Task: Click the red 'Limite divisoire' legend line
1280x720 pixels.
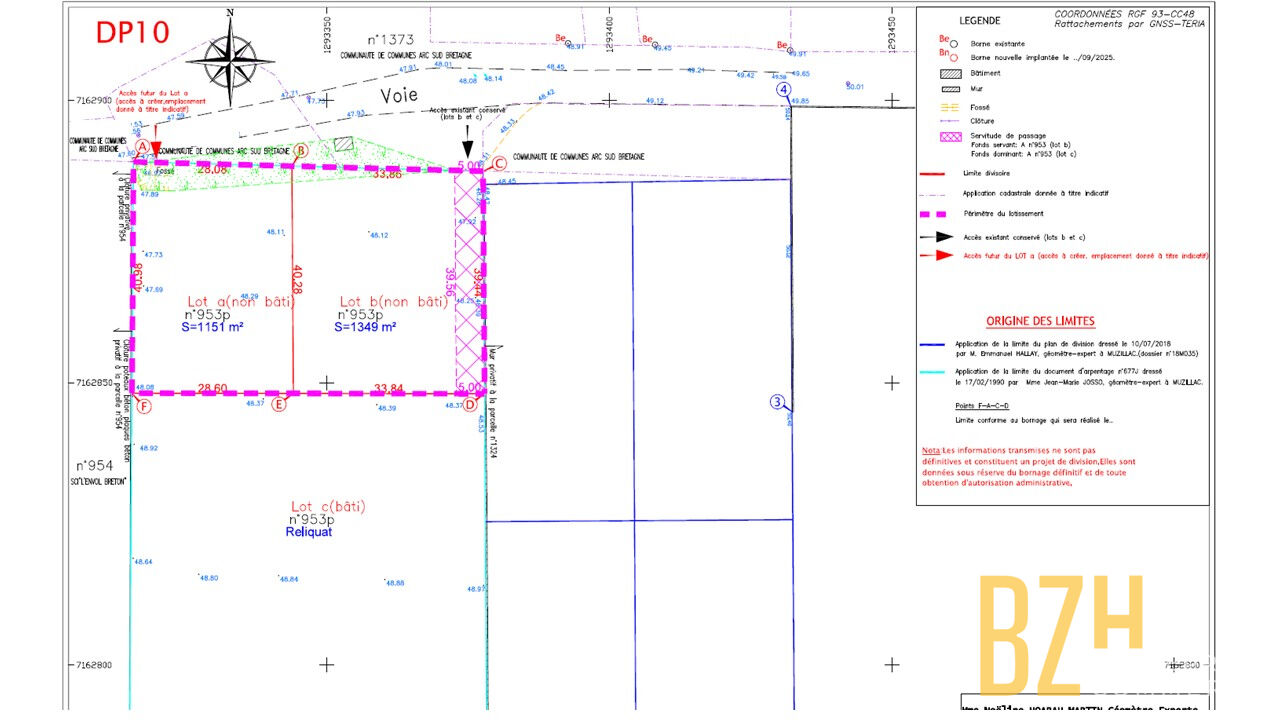Action: (x=933, y=172)
